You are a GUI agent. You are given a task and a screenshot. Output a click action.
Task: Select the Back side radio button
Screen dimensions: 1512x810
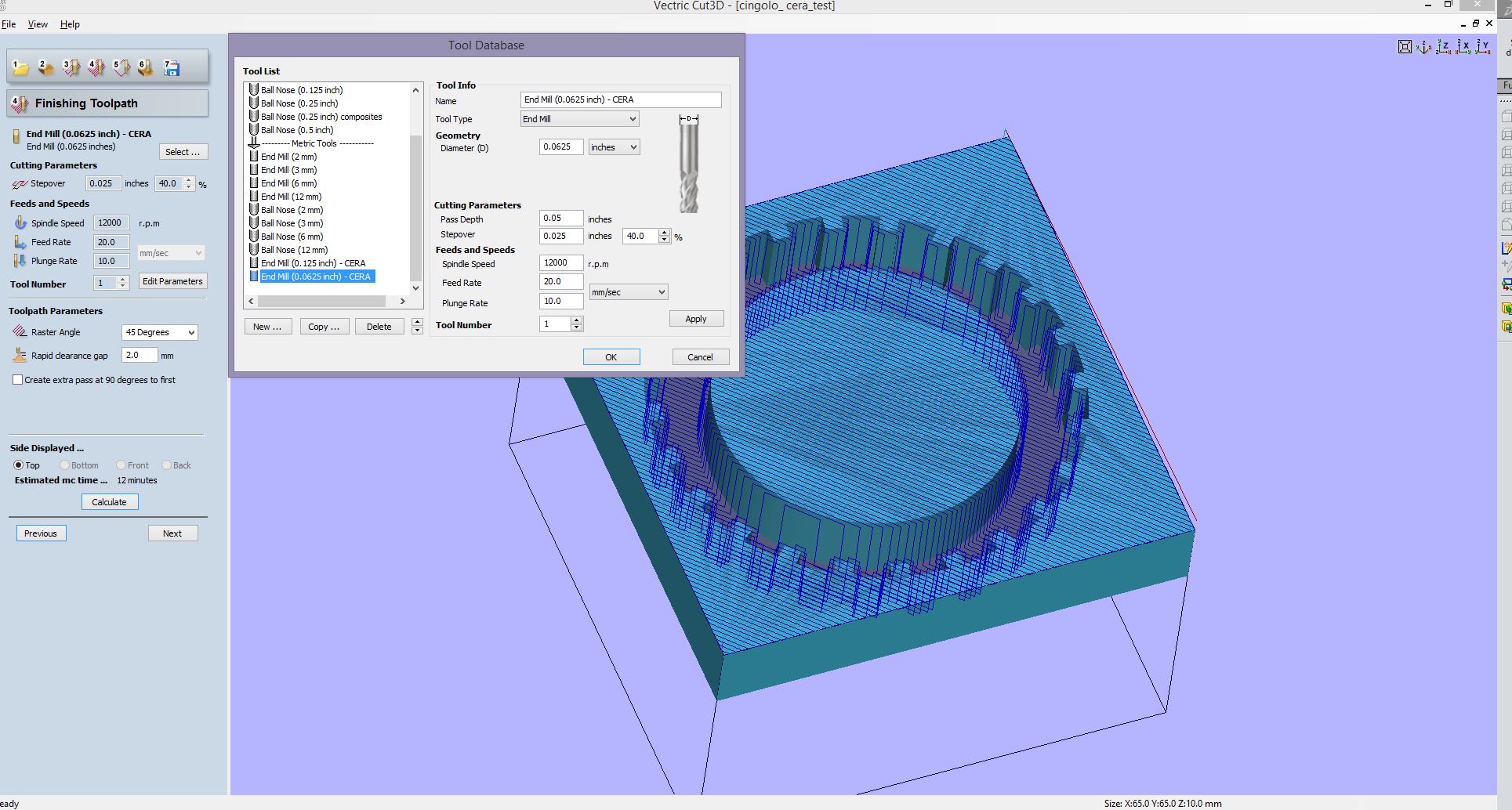166,465
